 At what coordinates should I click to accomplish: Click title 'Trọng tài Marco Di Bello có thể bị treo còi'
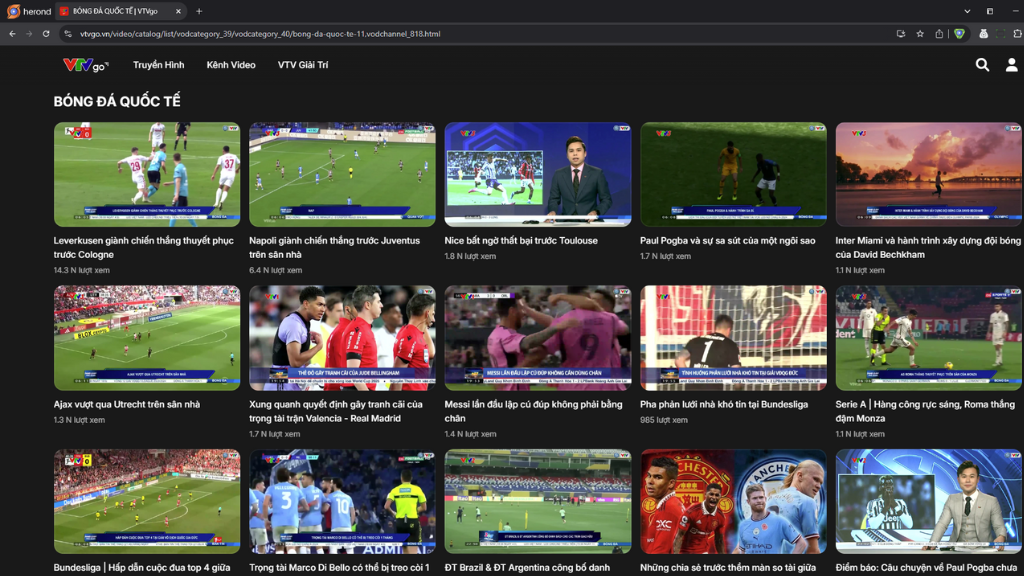coord(339,568)
